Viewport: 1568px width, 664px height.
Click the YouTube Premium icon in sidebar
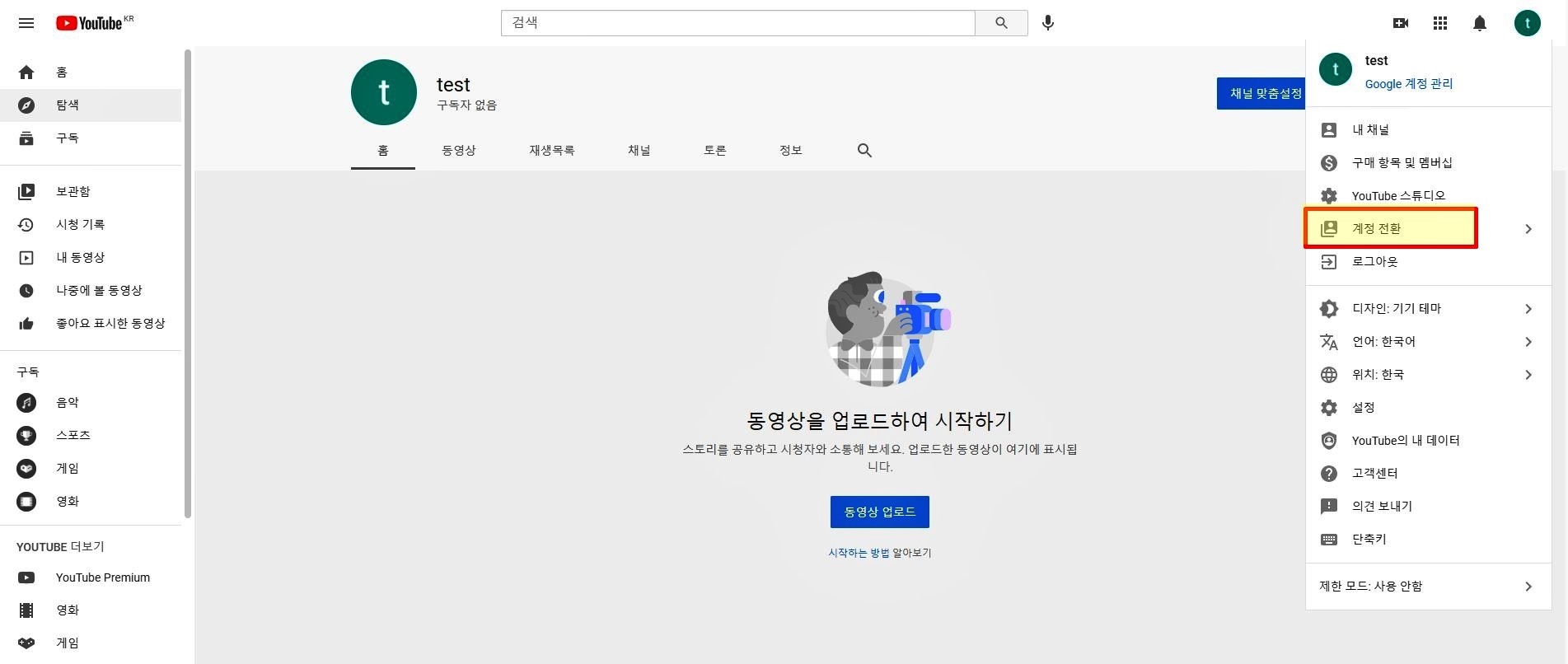(x=26, y=577)
